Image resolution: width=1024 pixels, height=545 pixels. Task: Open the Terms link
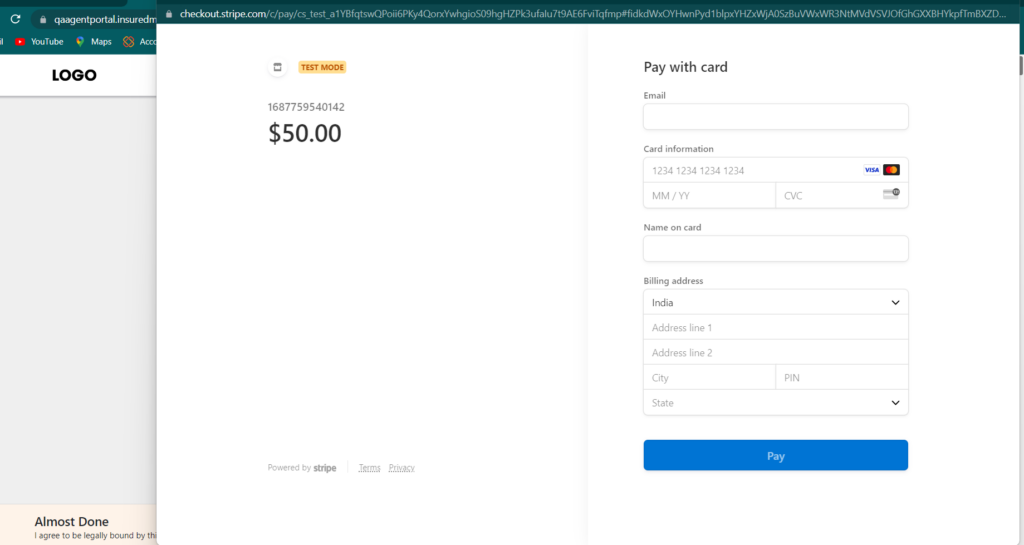[369, 468]
